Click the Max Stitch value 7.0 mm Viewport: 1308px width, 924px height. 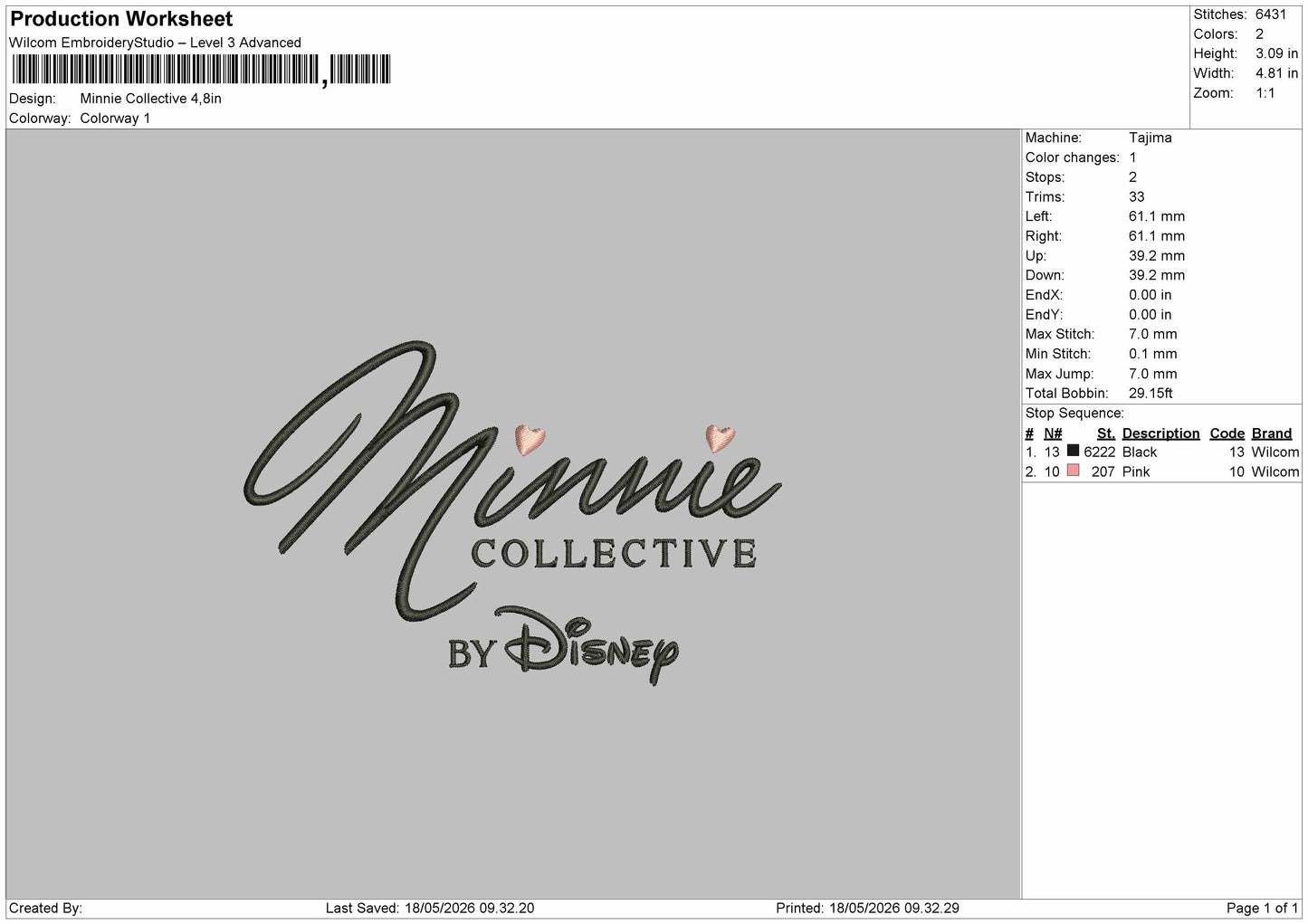tap(1152, 334)
